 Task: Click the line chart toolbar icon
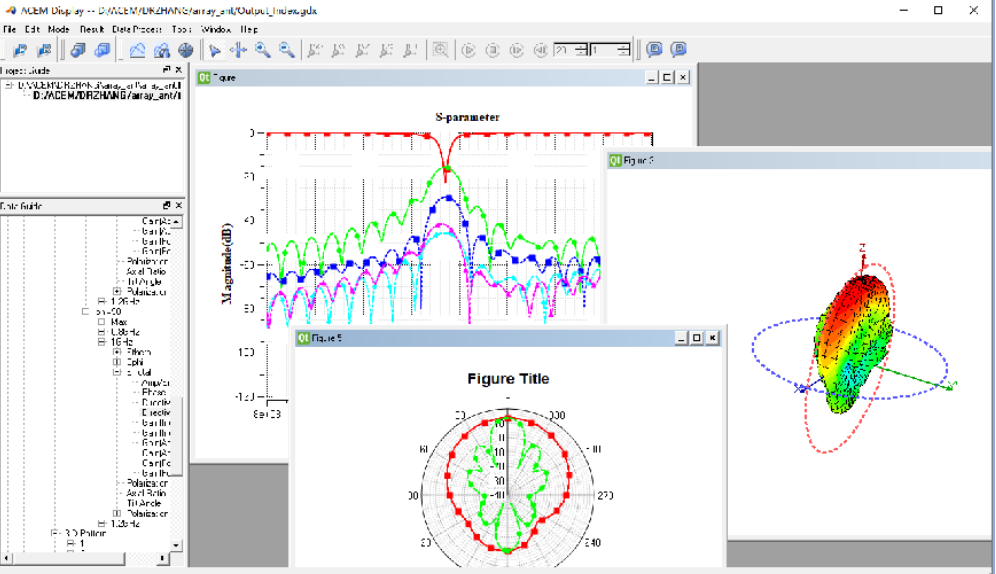pos(138,50)
